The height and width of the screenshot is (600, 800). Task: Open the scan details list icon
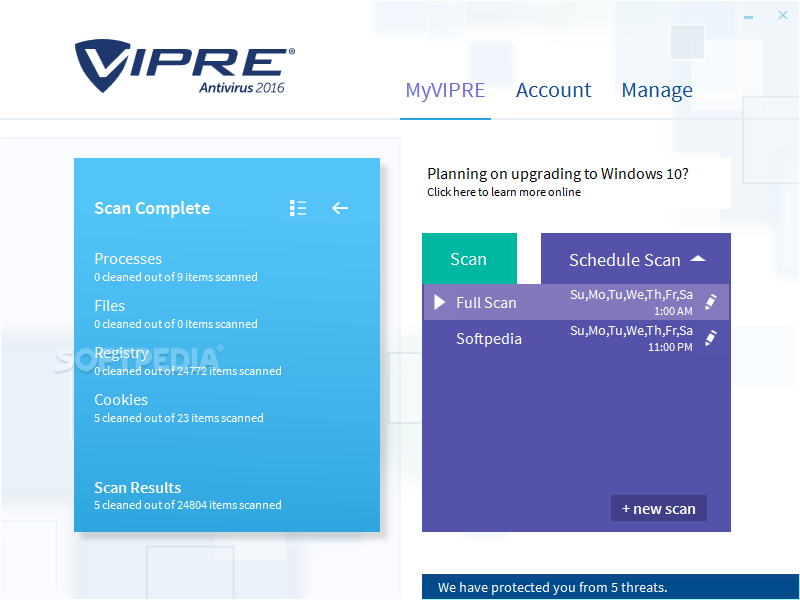(298, 208)
